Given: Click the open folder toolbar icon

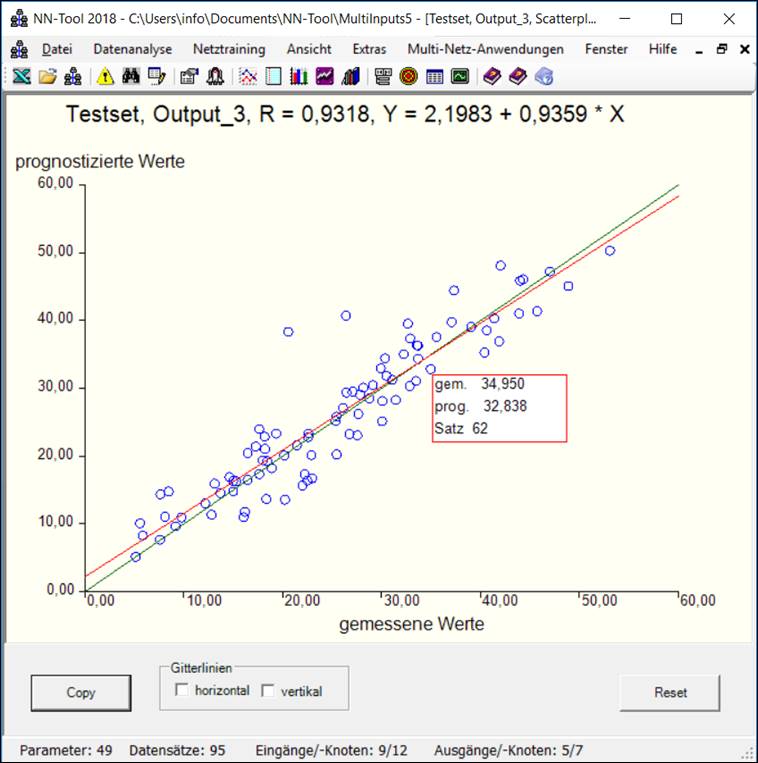Looking at the screenshot, I should pyautogui.click(x=46, y=76).
